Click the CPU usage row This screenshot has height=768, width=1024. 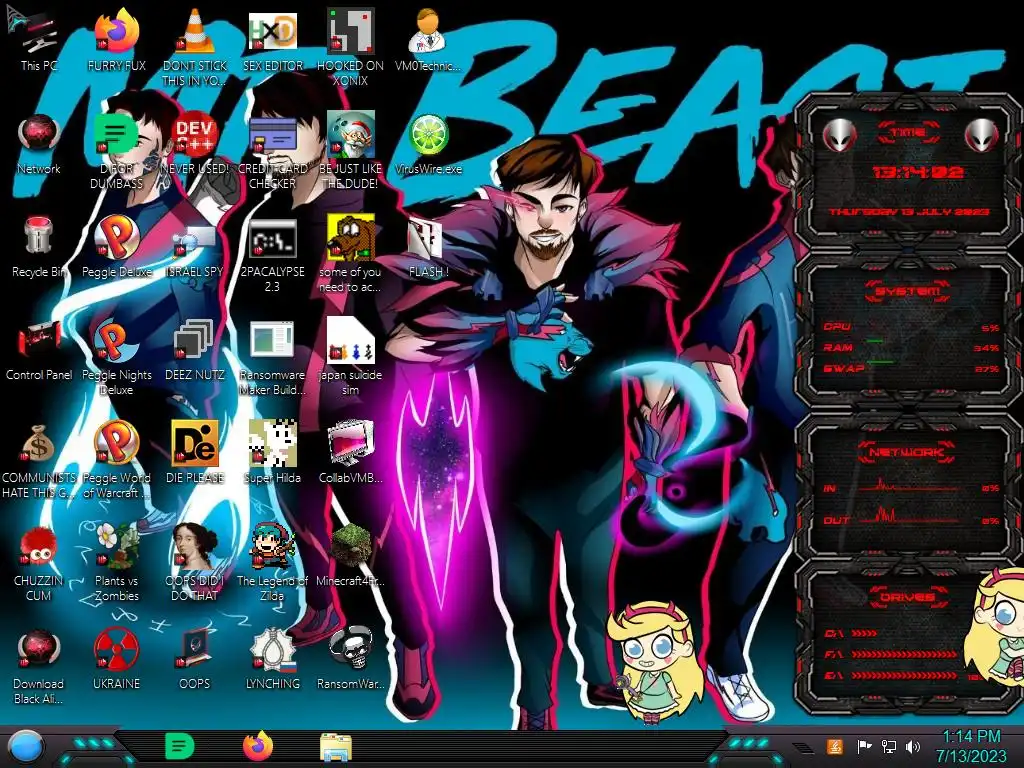pyautogui.click(x=911, y=327)
